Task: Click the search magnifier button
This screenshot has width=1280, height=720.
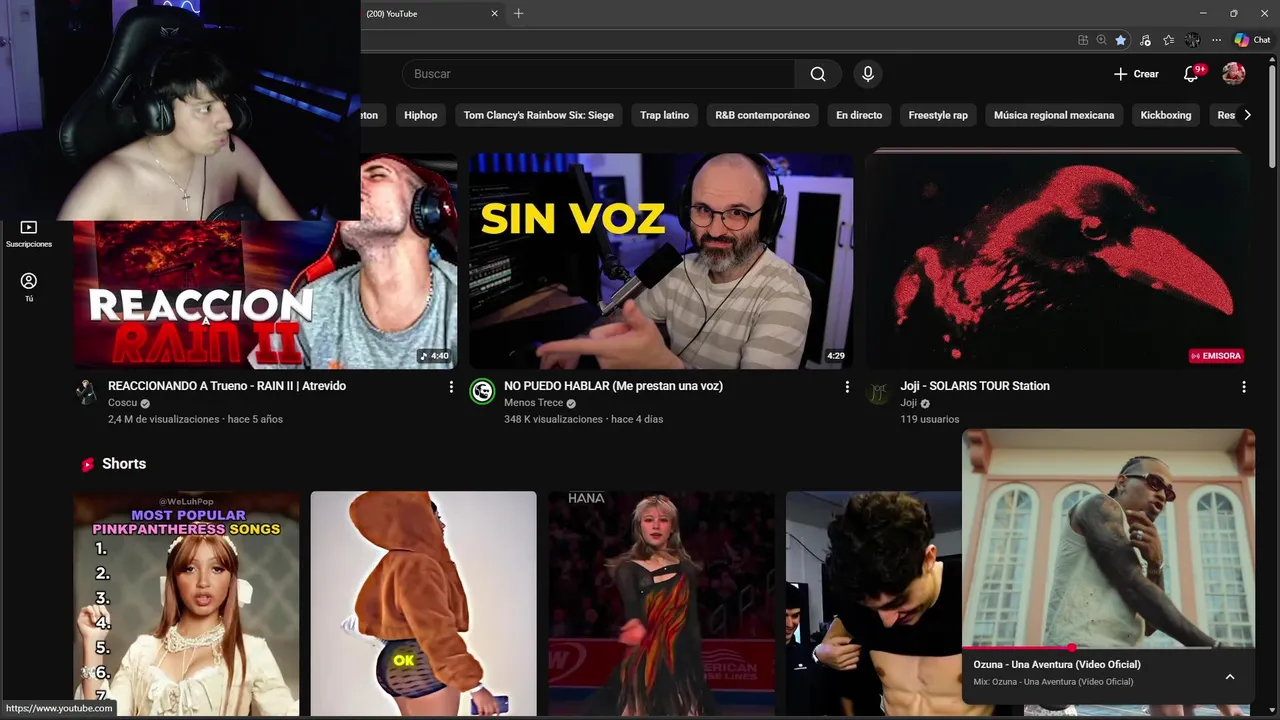Action: tap(818, 74)
